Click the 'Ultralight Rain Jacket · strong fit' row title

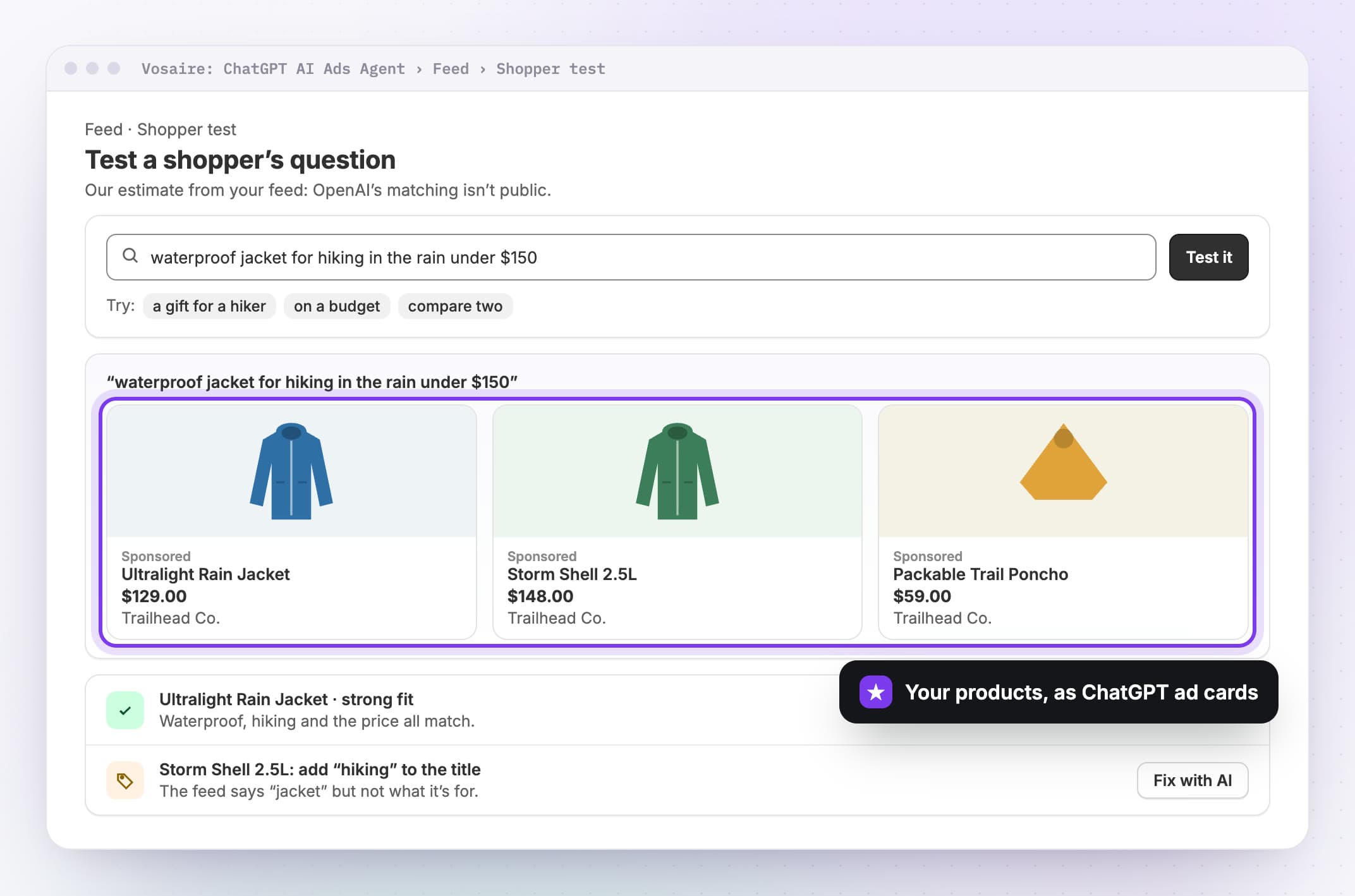pyautogui.click(x=286, y=699)
